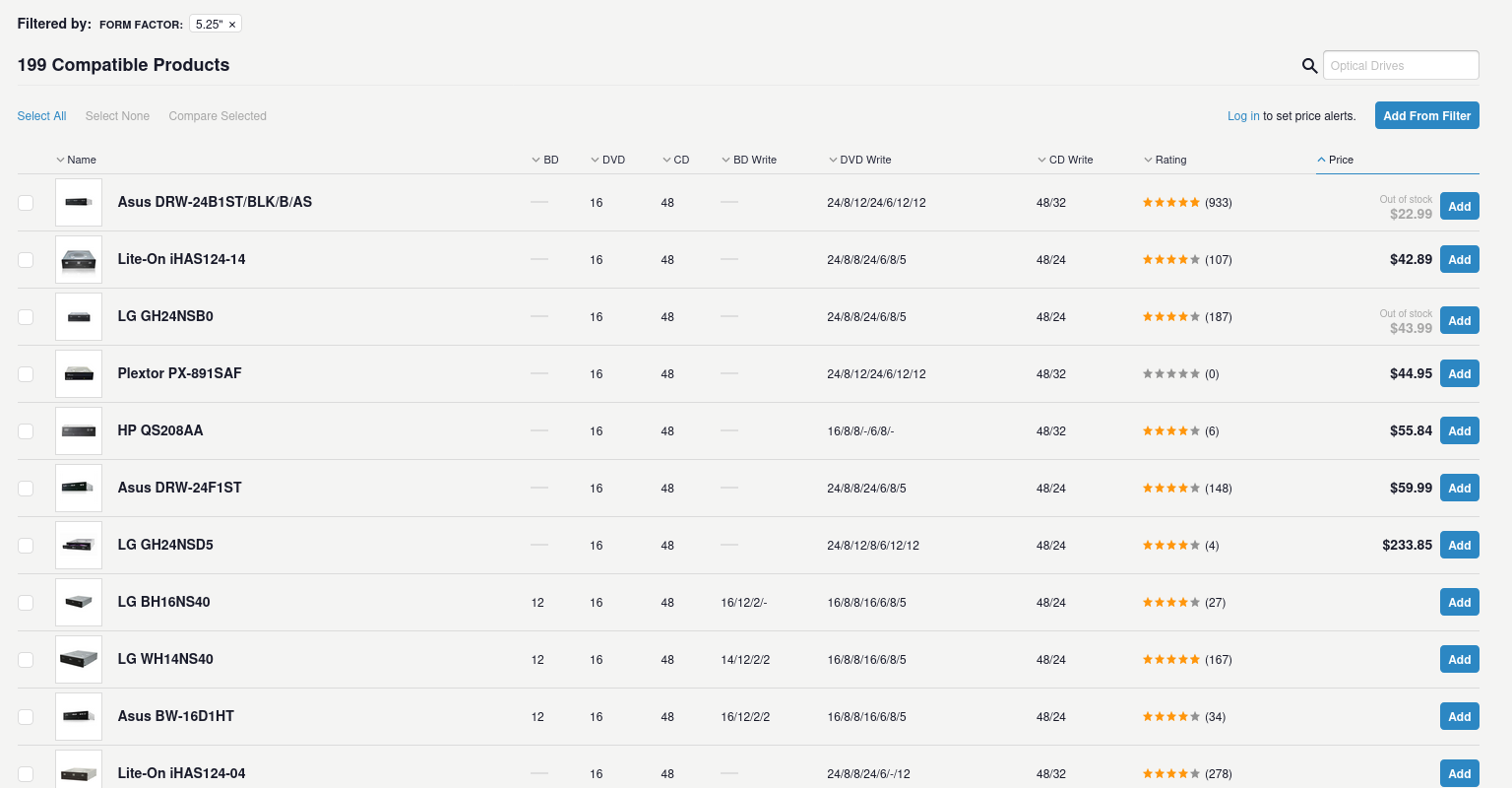1512x788 pixels.
Task: Open the LG GH24NSD5 product name
Action: pyautogui.click(x=165, y=545)
